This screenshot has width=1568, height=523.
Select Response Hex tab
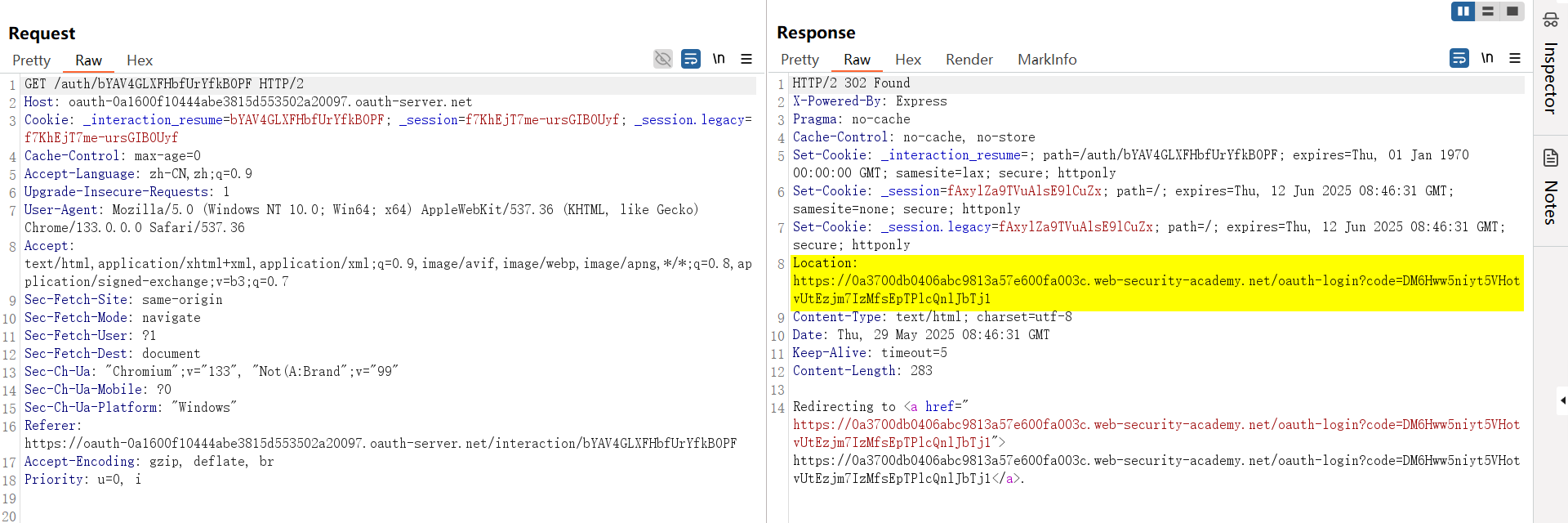point(907,60)
